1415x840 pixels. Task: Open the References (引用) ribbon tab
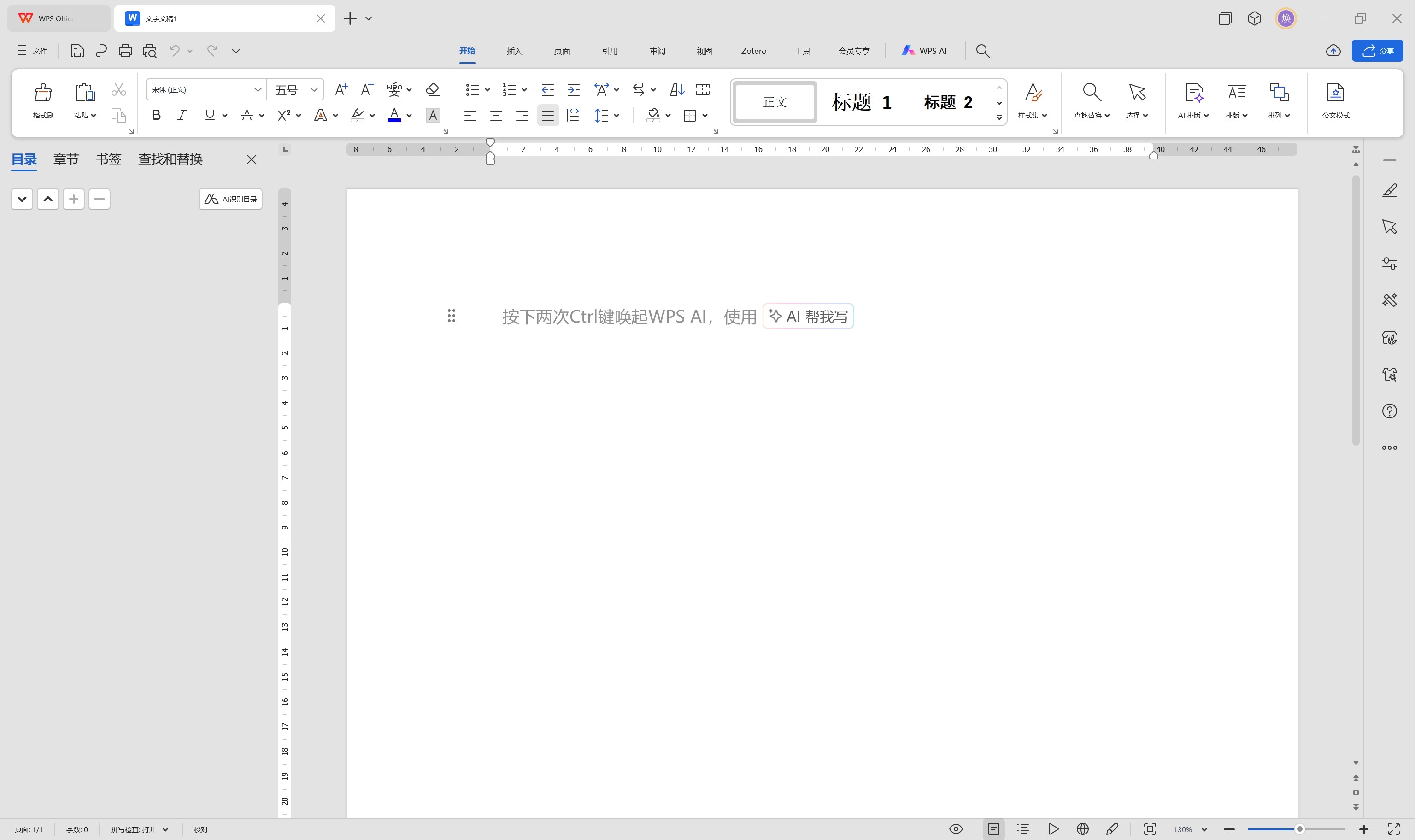point(610,51)
